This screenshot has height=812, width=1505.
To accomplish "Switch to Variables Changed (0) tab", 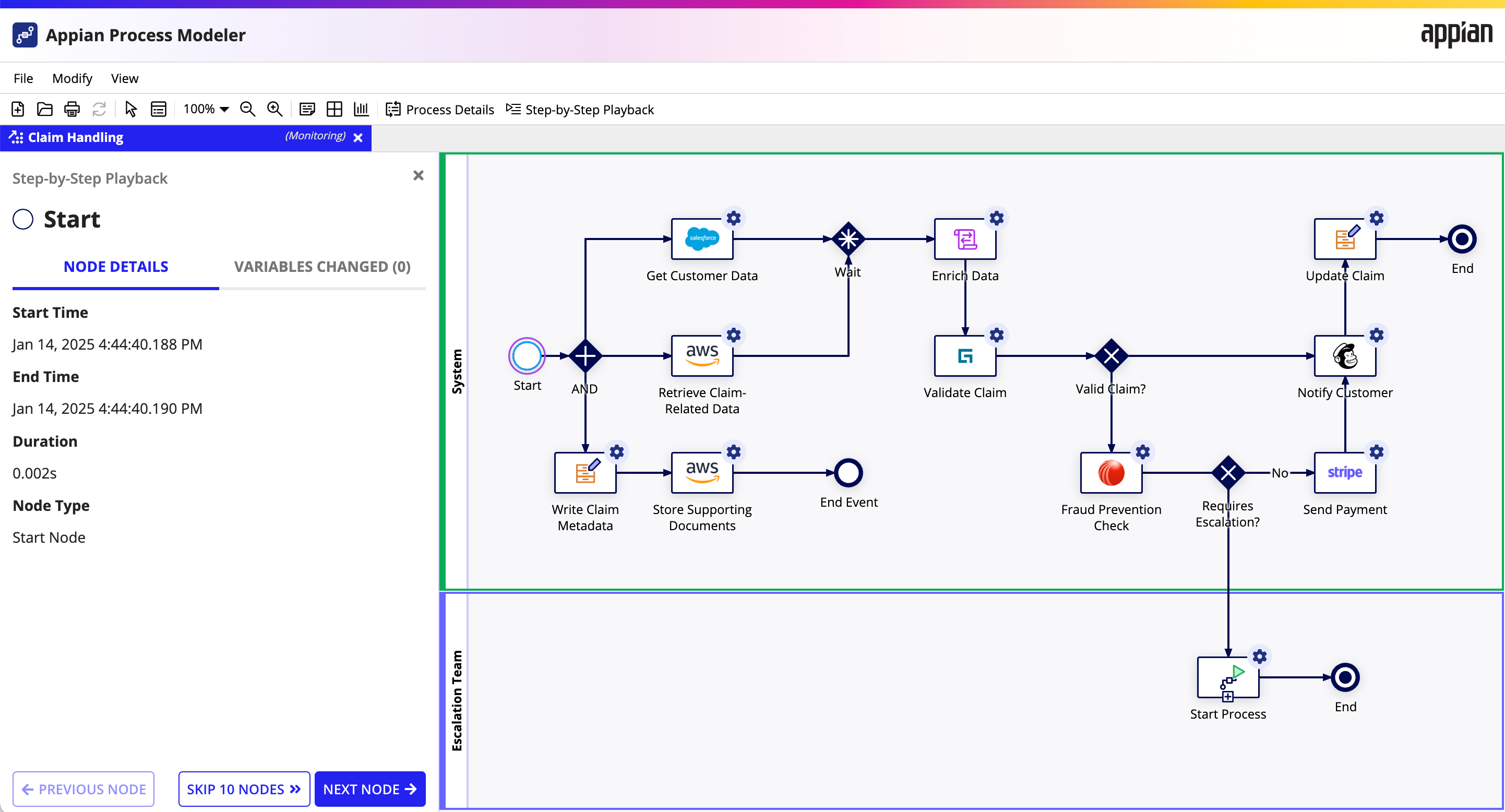I will coord(322,267).
